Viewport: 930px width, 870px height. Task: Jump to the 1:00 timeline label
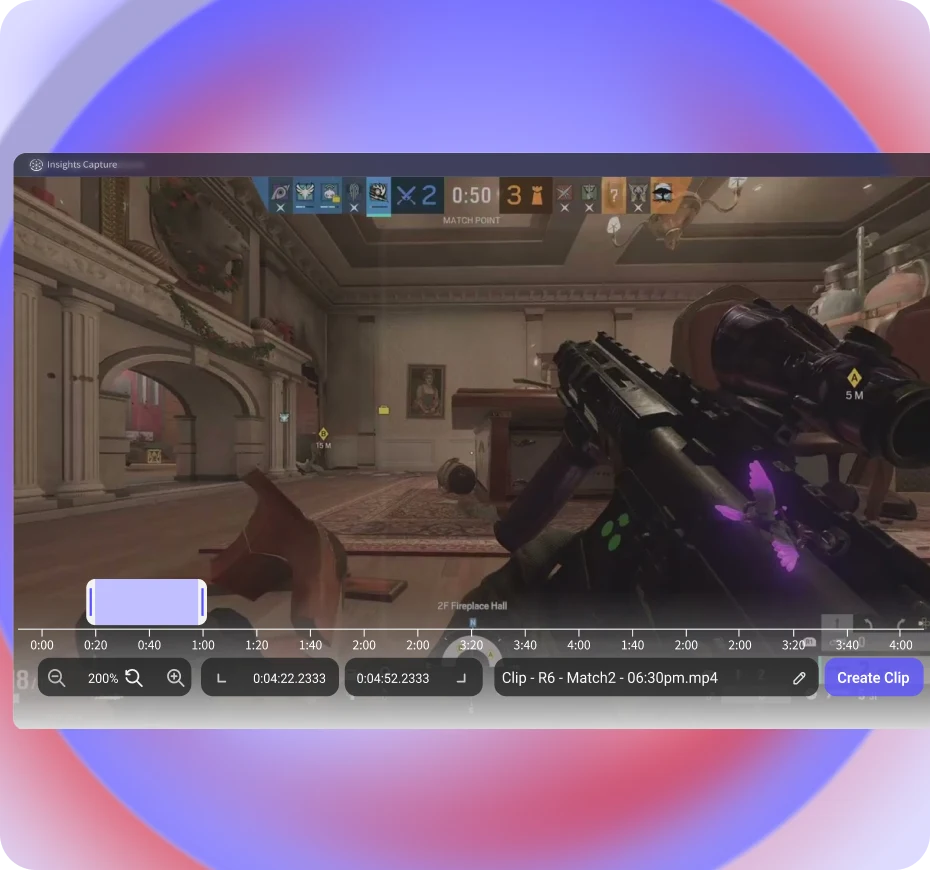click(203, 645)
